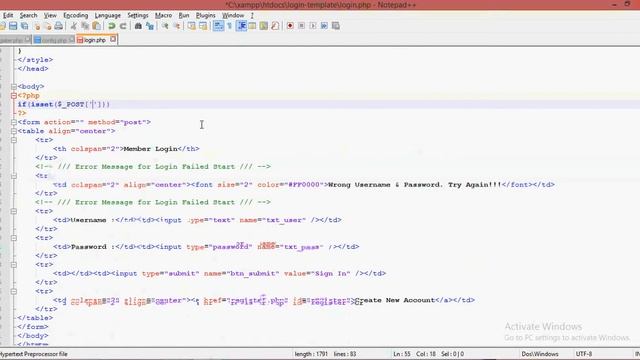This screenshot has width=640, height=360.
Task: Click the User Defined Language icon
Action: tap(253, 26)
